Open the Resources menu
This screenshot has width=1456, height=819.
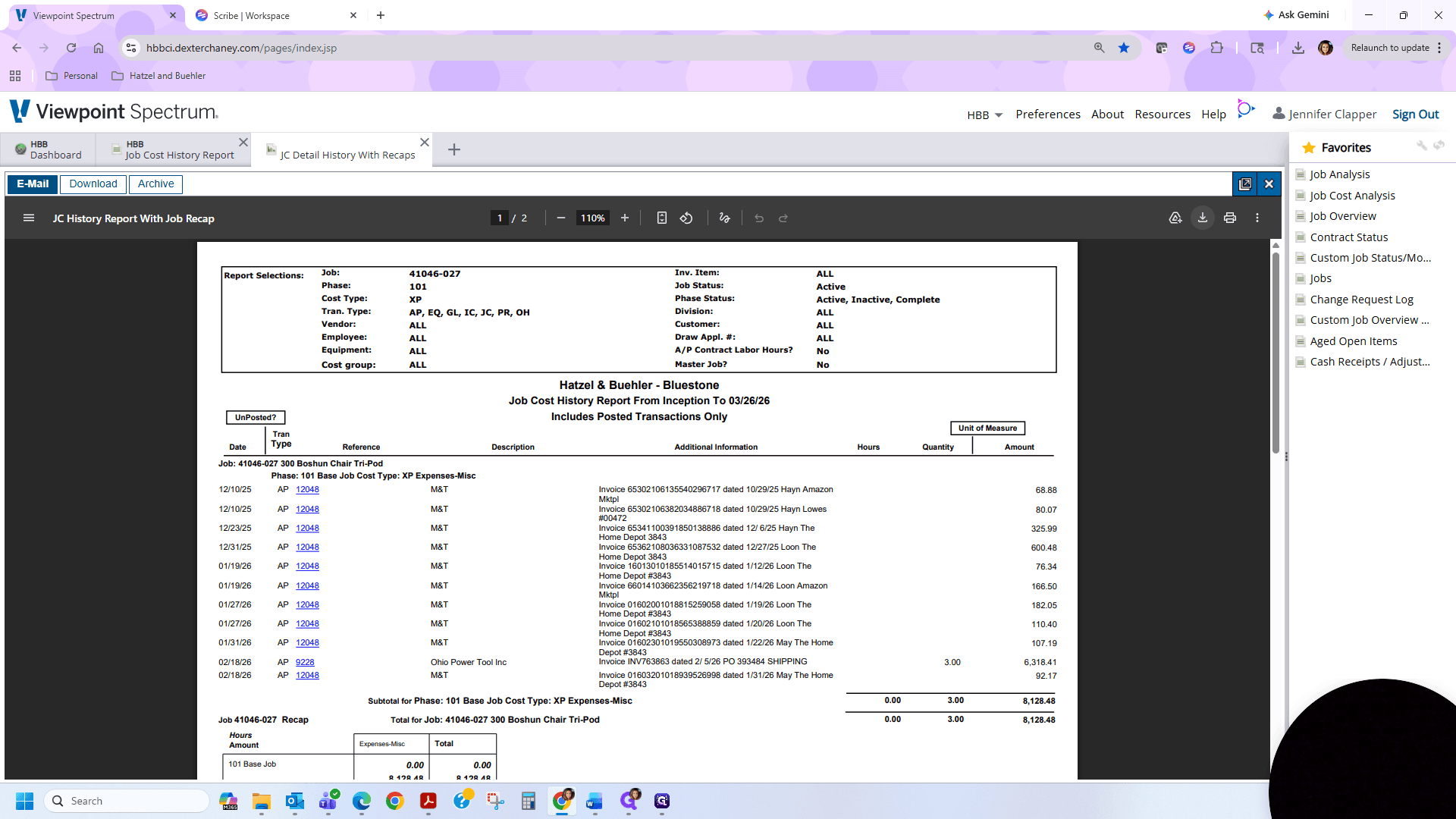point(1163,115)
